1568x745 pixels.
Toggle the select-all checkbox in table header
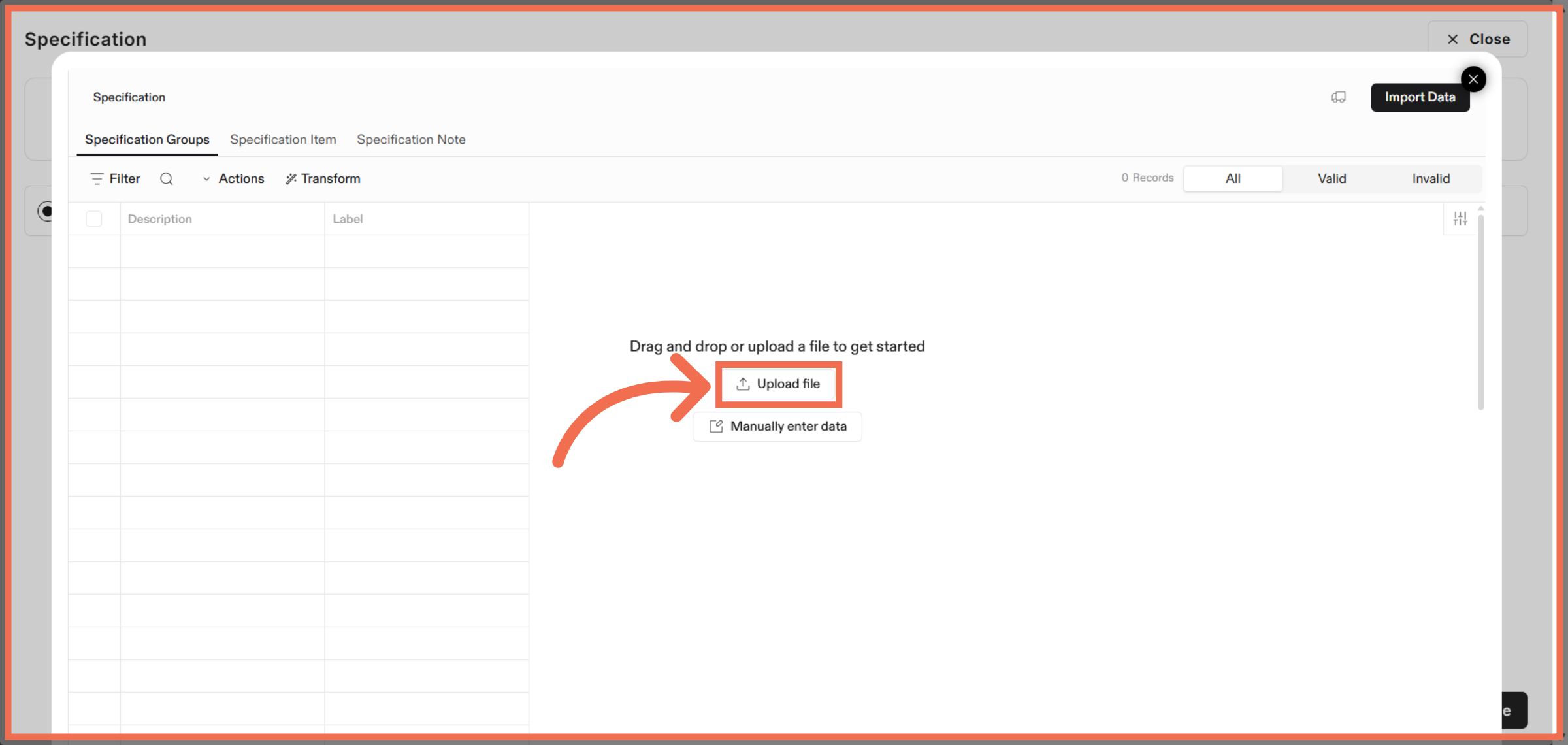coord(94,219)
